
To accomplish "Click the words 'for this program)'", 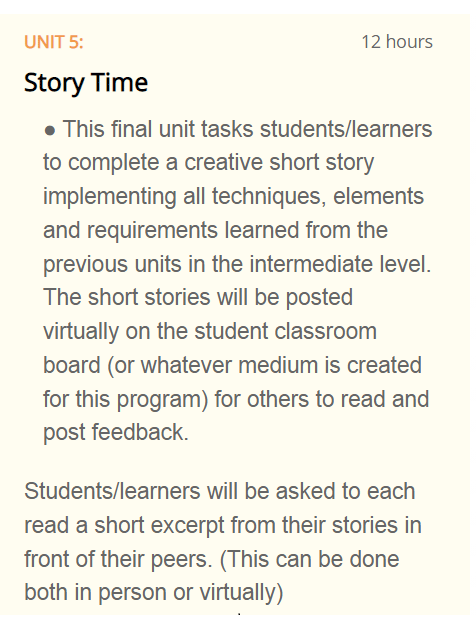I will tap(126, 399).
